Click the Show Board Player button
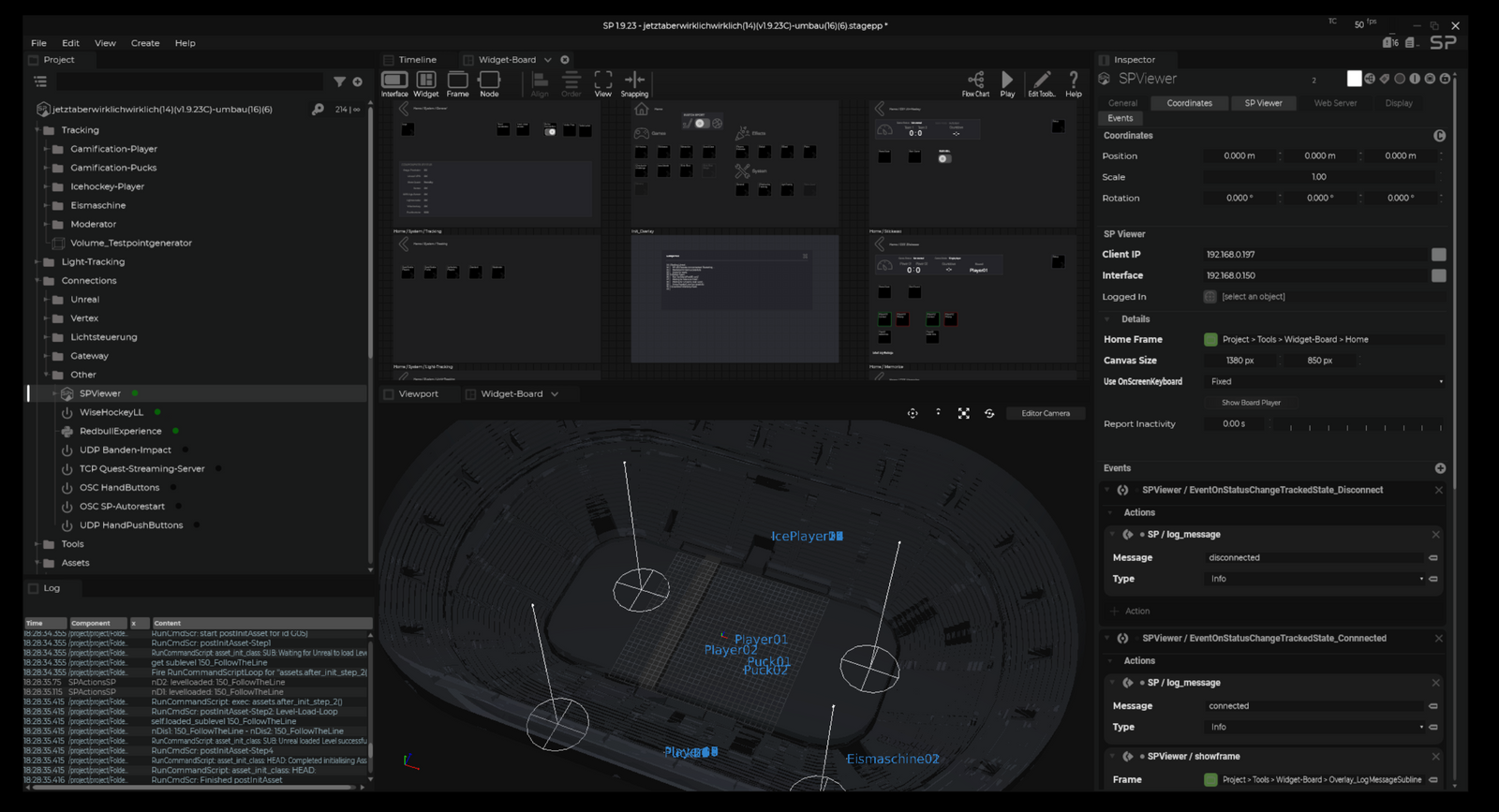 pos(1251,403)
